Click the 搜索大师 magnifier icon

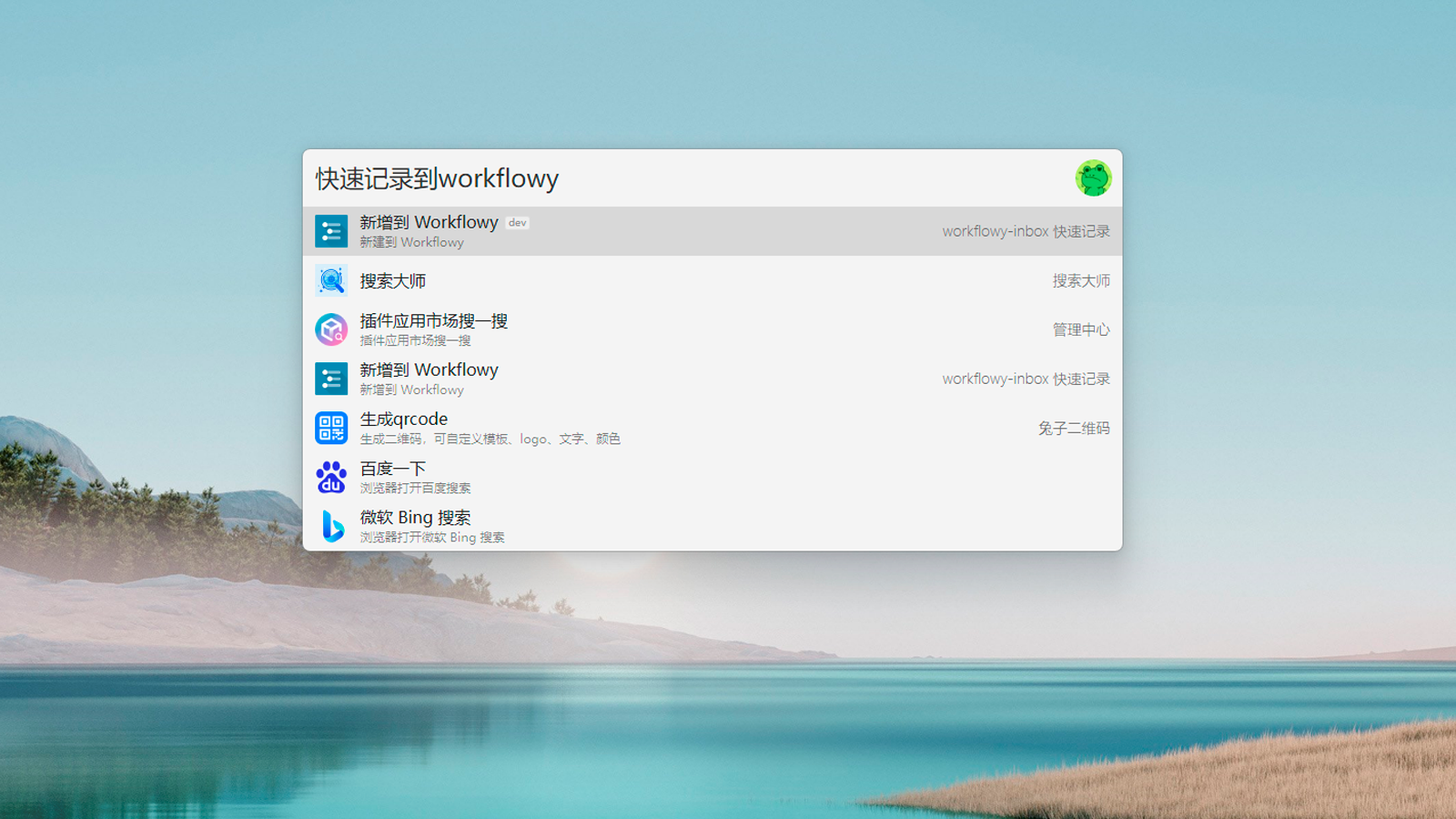click(331, 280)
